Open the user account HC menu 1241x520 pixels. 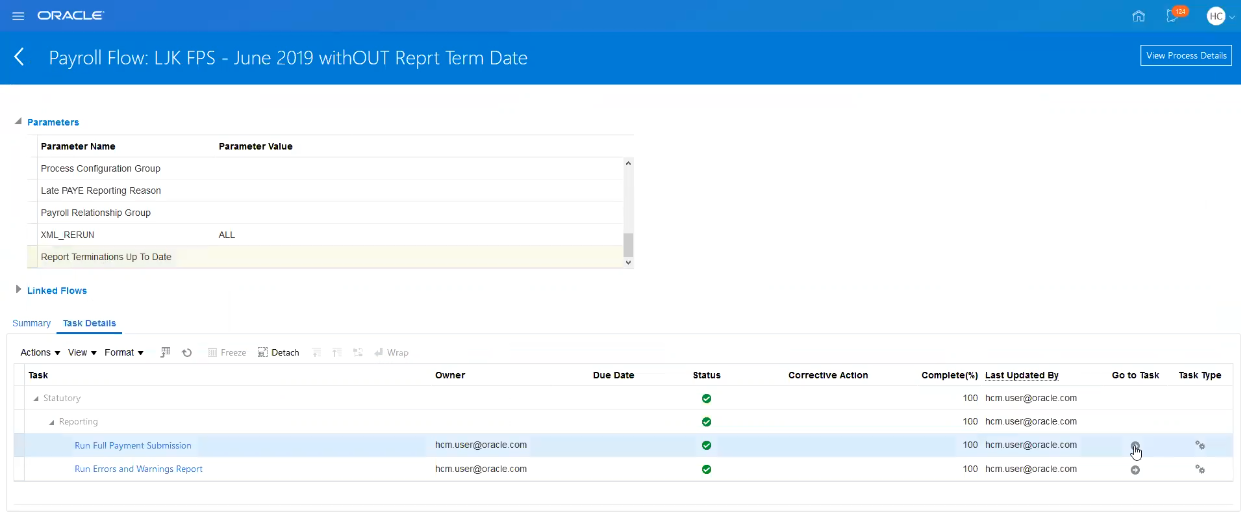(1216, 16)
